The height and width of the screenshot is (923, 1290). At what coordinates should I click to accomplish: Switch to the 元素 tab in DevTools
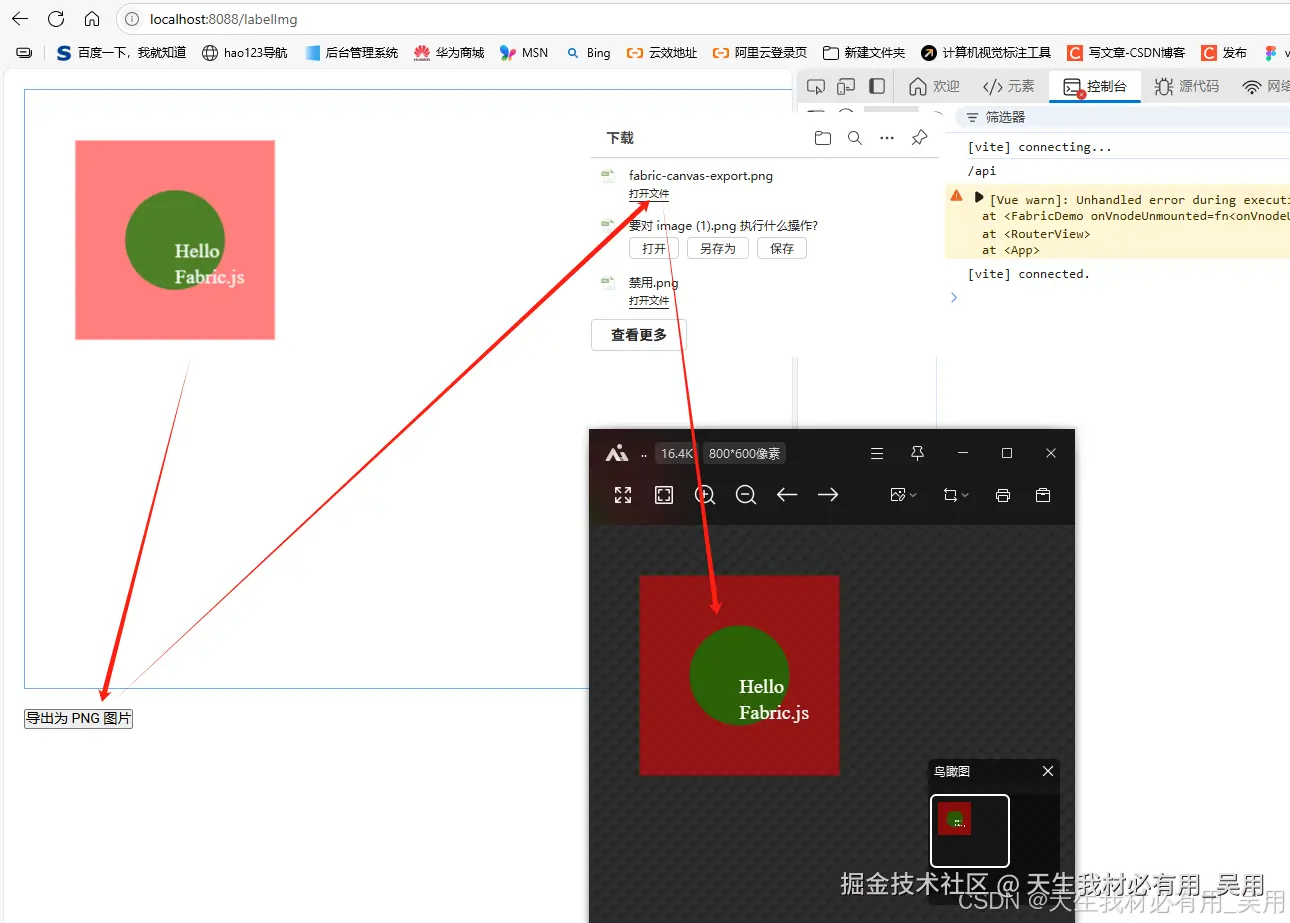click(1009, 86)
